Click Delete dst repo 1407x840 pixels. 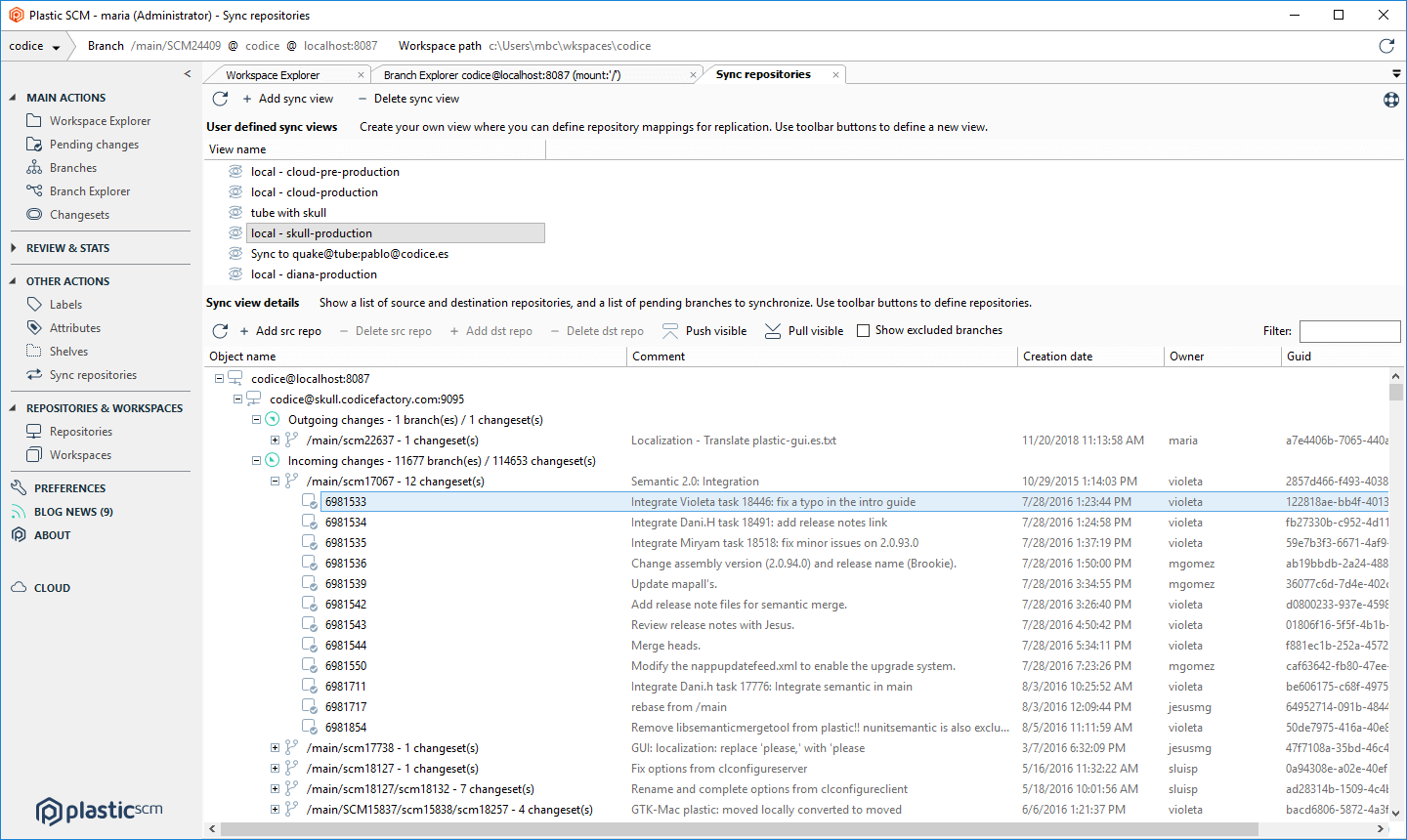pos(597,331)
